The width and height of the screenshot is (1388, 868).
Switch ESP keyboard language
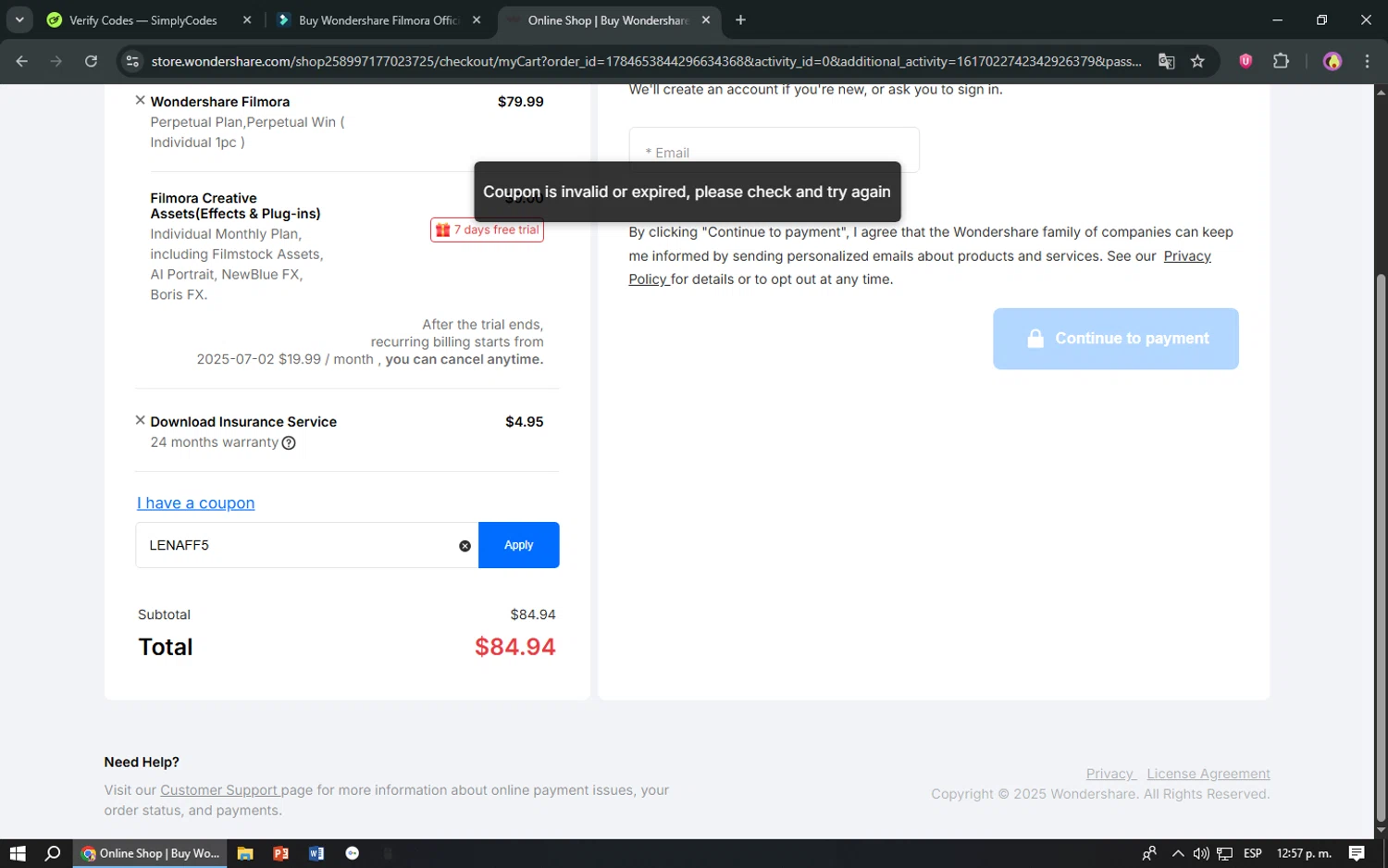pos(1253,853)
